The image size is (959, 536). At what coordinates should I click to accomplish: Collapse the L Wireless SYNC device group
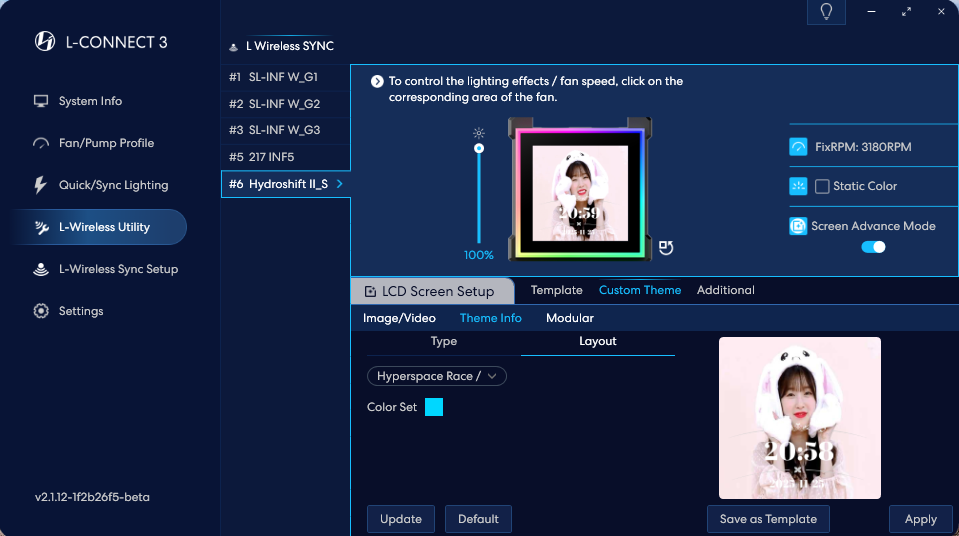pyautogui.click(x=233, y=47)
